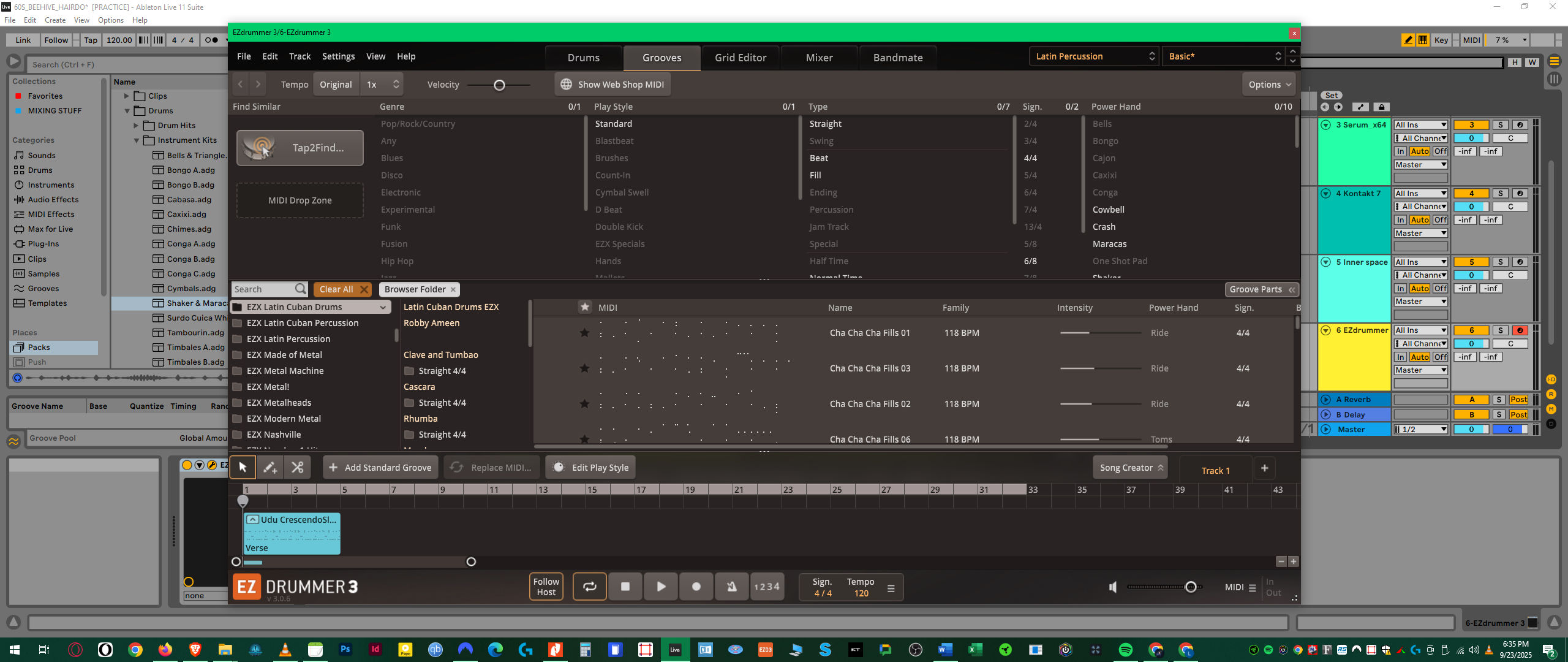Solo the 3 Serum track
Image resolution: width=1568 pixels, height=662 pixels.
1500,125
